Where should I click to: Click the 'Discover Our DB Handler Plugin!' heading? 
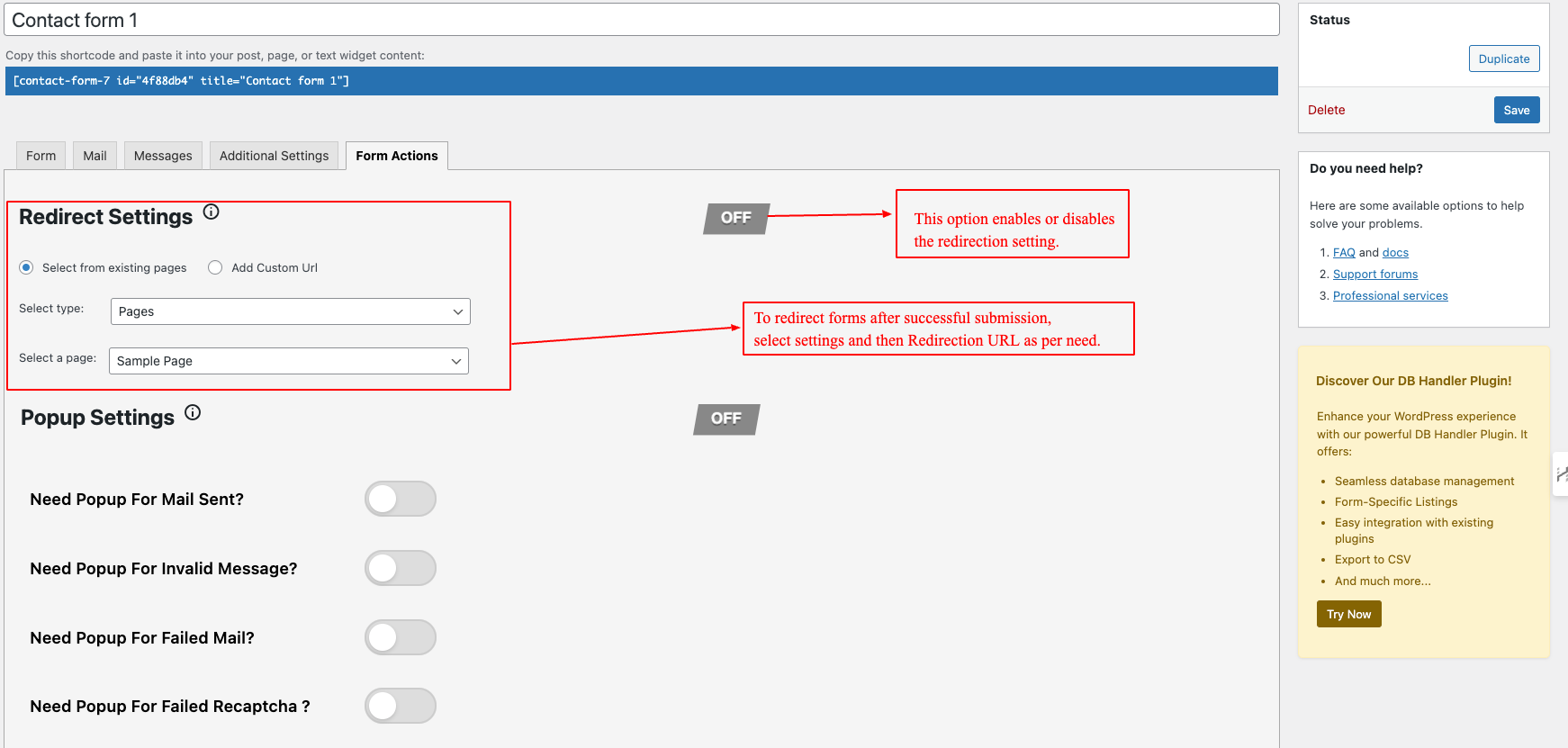pos(1414,381)
